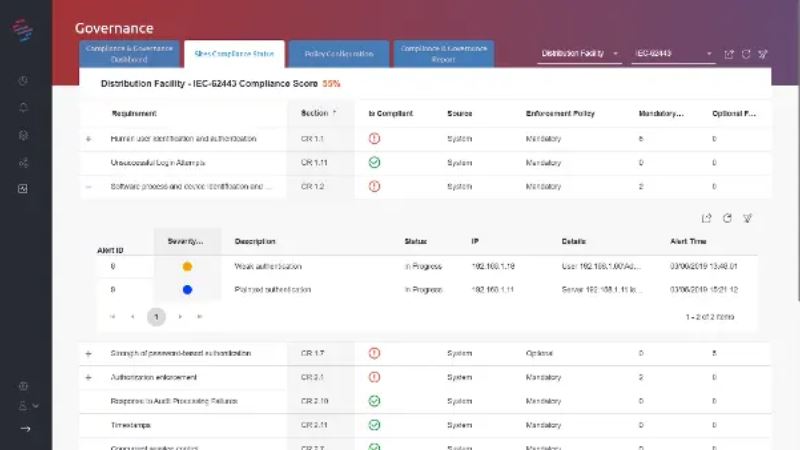The width and height of the screenshot is (800, 450).
Task: Switch to the Policy Configuration tab
Action: pos(338,54)
